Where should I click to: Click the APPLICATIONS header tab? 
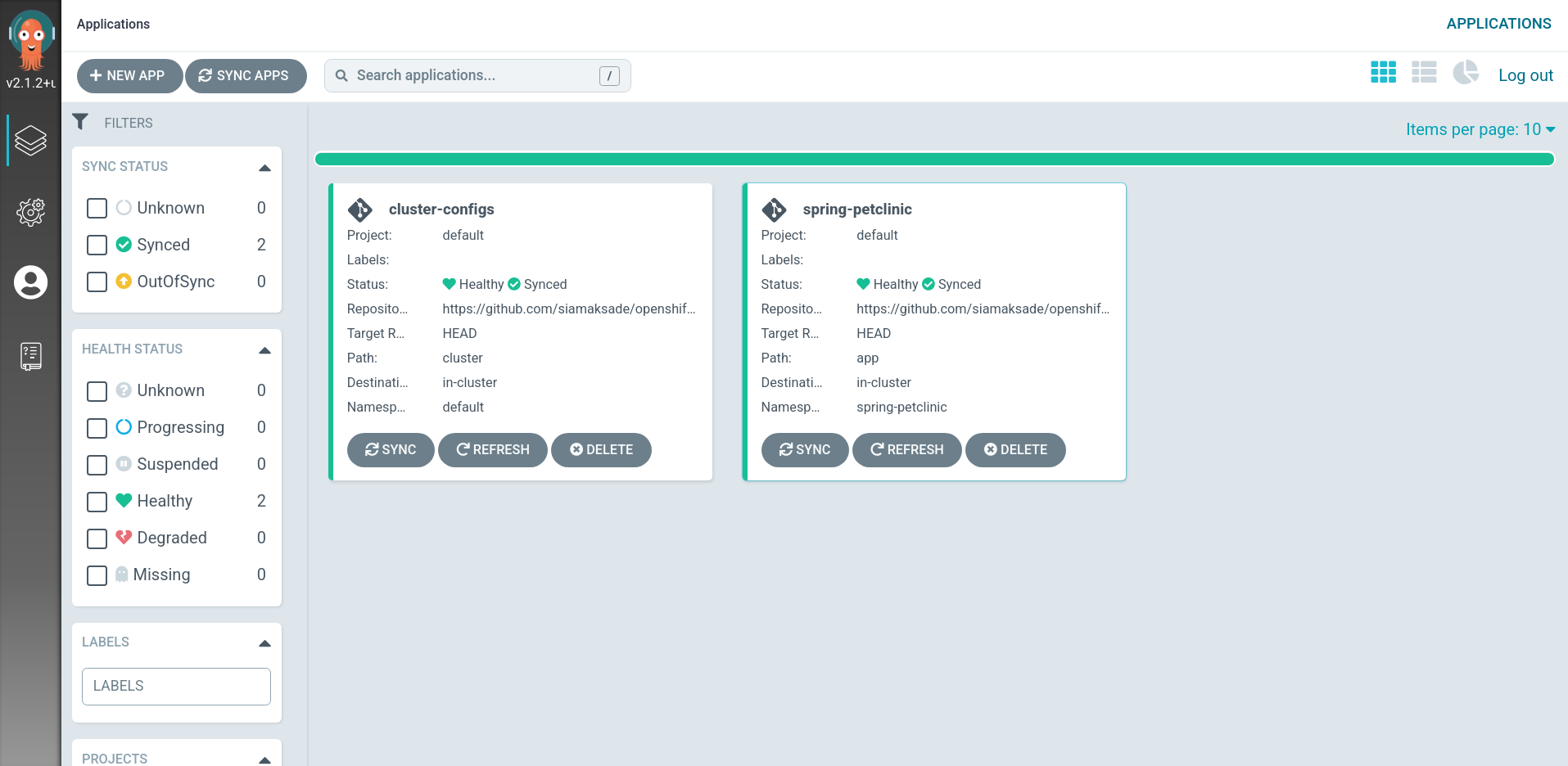(x=1498, y=24)
